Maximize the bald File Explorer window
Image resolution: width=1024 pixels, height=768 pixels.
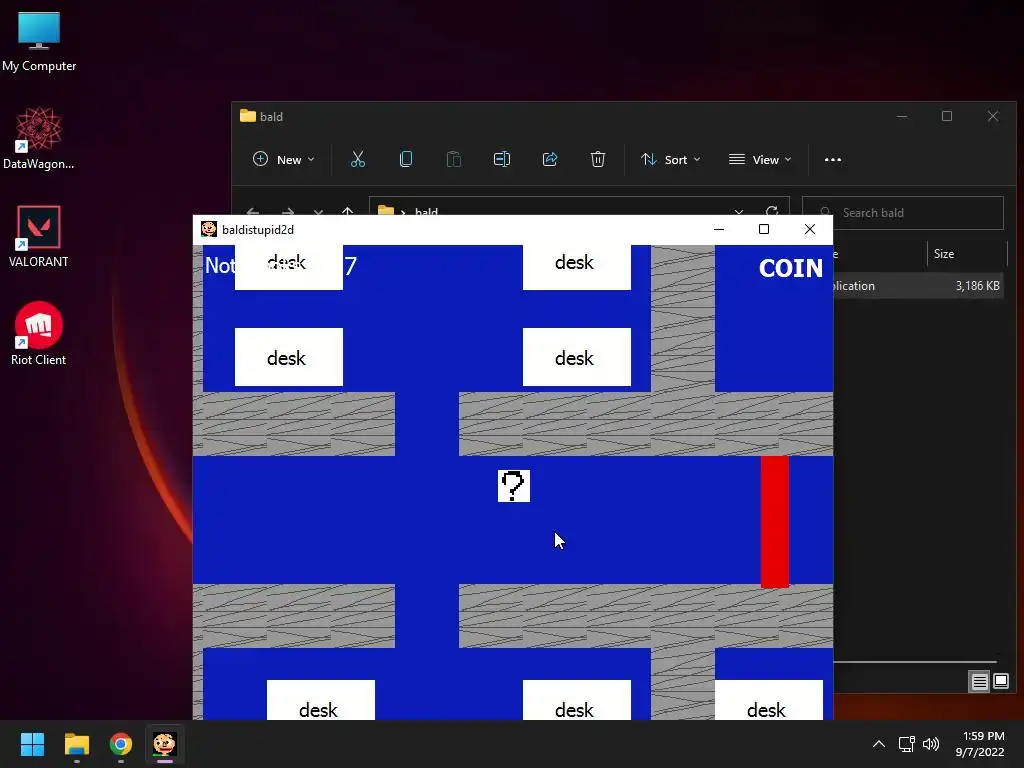tap(947, 116)
